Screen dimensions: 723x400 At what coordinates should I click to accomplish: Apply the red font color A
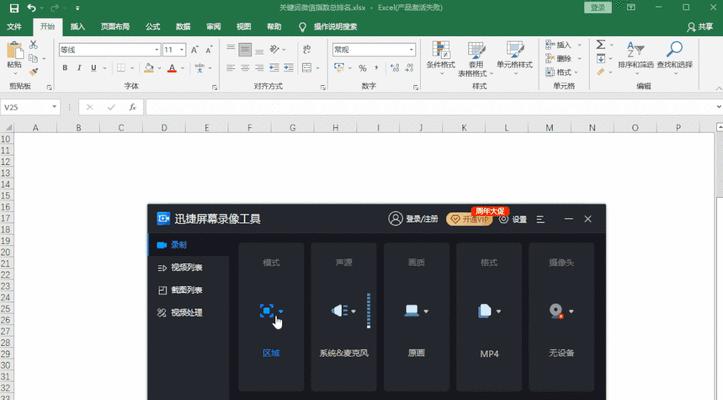coord(172,68)
